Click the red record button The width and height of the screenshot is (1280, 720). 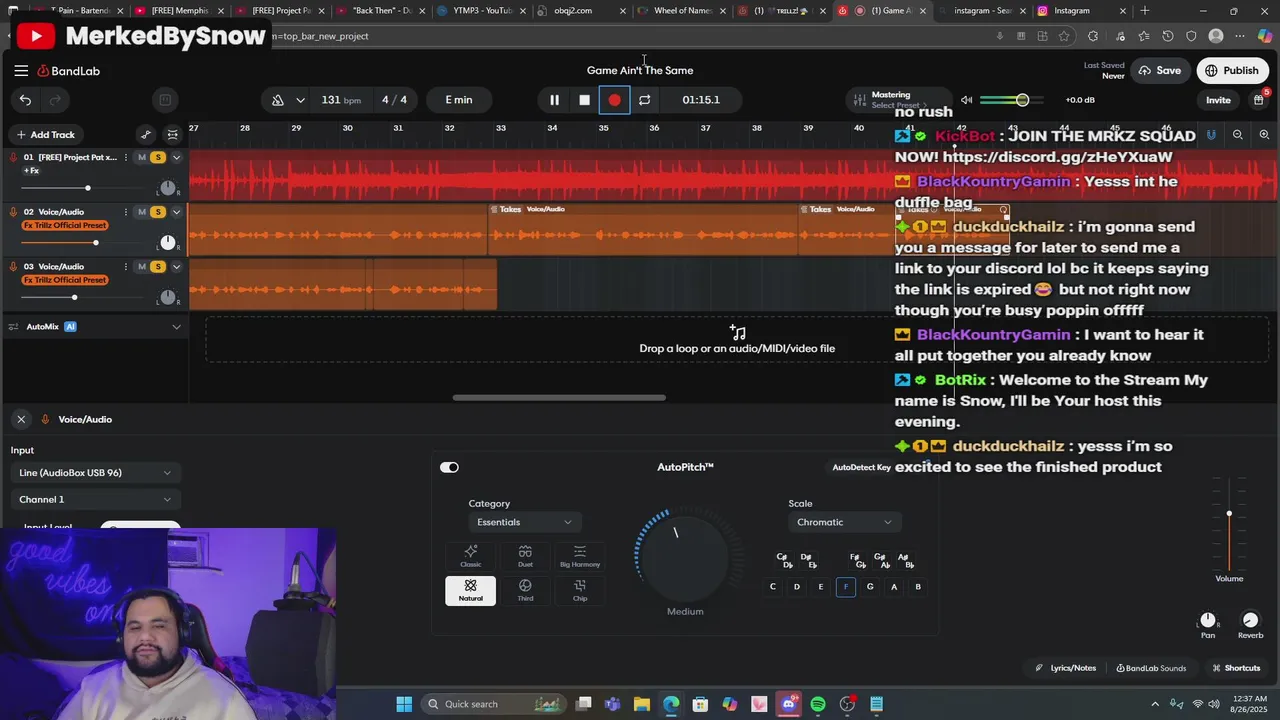point(614,100)
